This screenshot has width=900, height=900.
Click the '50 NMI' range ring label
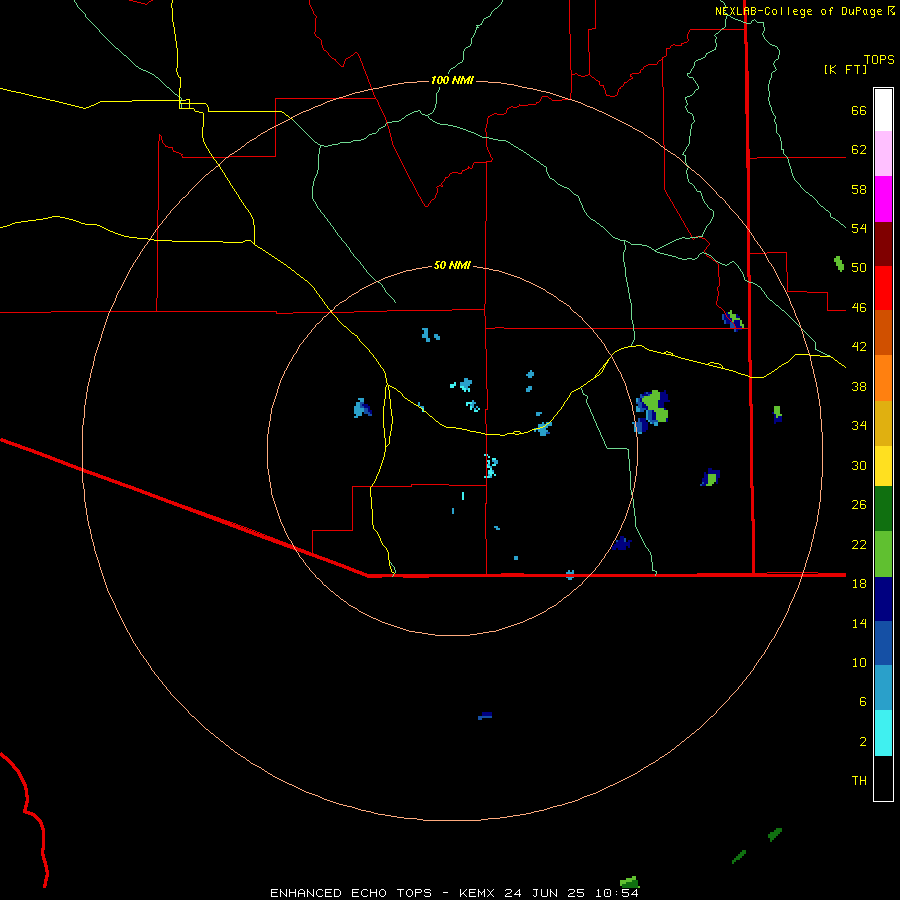pos(452,265)
